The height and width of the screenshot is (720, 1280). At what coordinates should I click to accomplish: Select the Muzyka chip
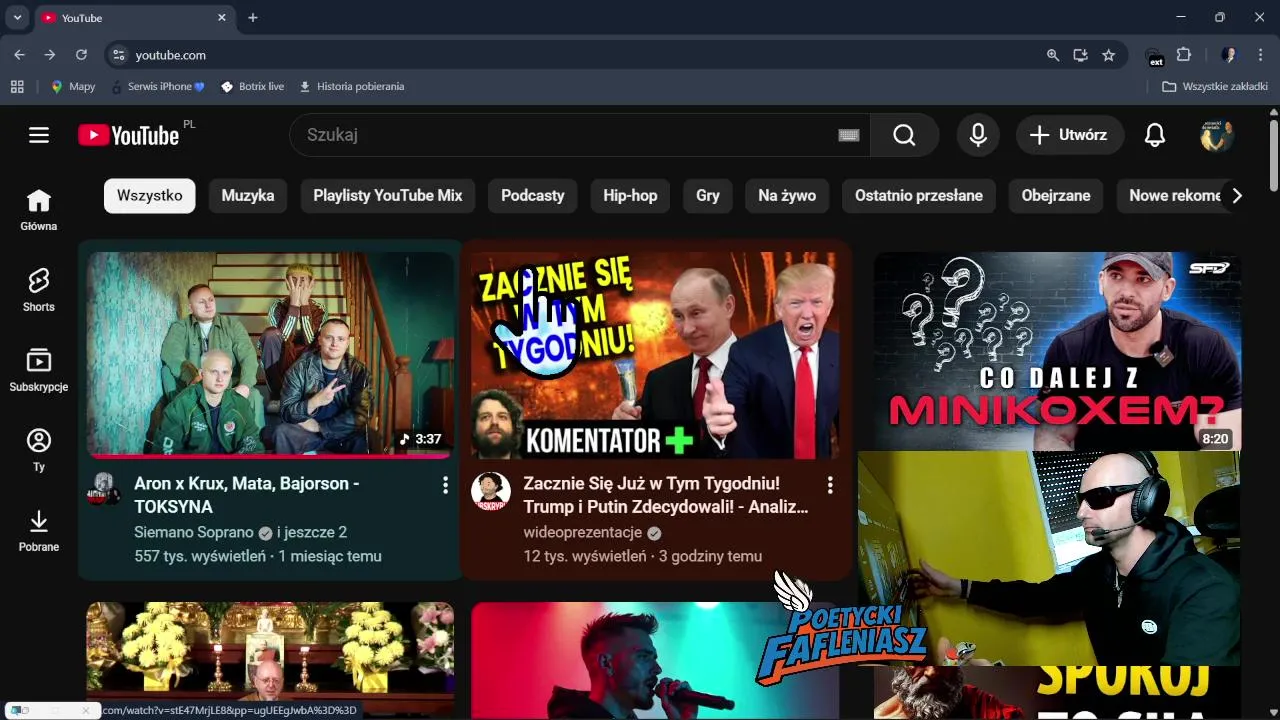point(248,196)
